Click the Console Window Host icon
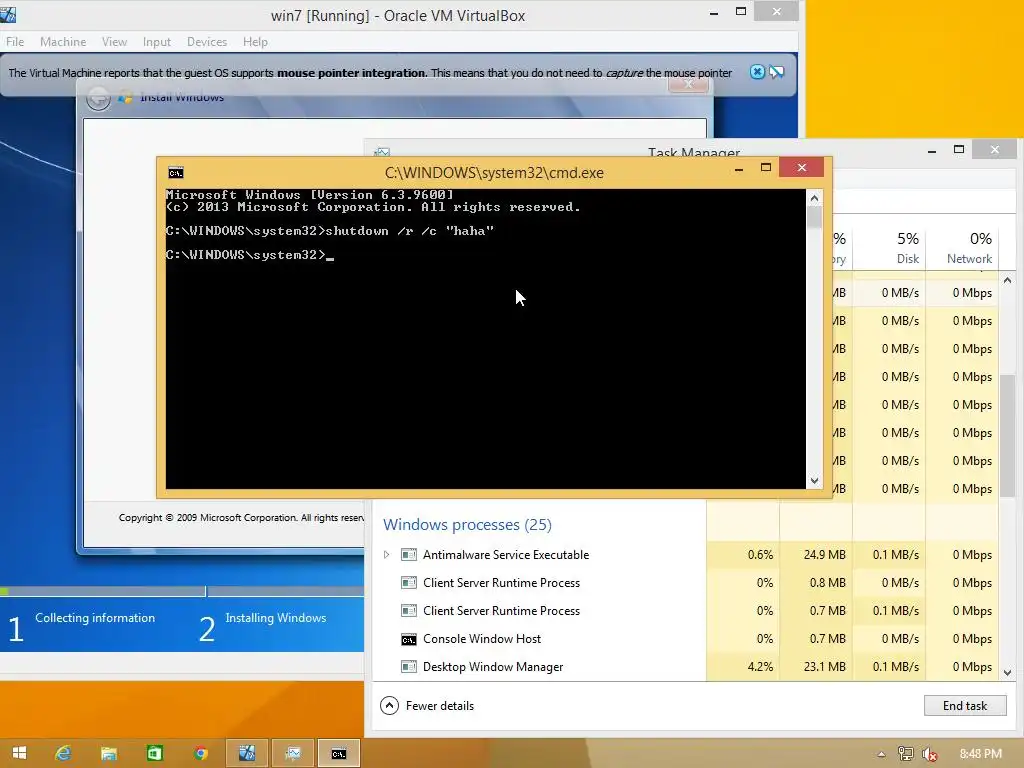Screen dimensions: 1024x768 tap(409, 639)
